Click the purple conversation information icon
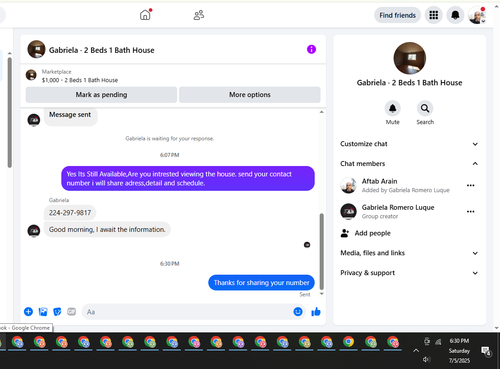The image size is (500, 369). coord(311,49)
